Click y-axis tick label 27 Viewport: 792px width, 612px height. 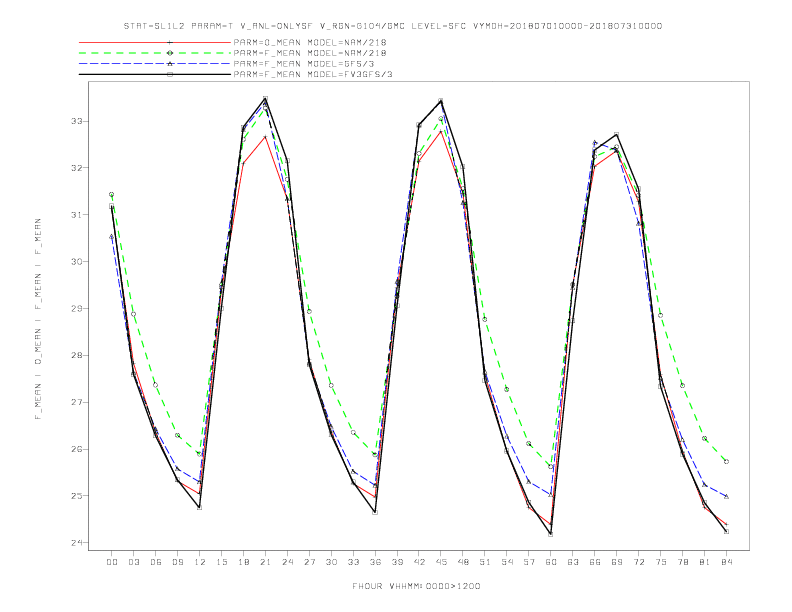tap(77, 402)
